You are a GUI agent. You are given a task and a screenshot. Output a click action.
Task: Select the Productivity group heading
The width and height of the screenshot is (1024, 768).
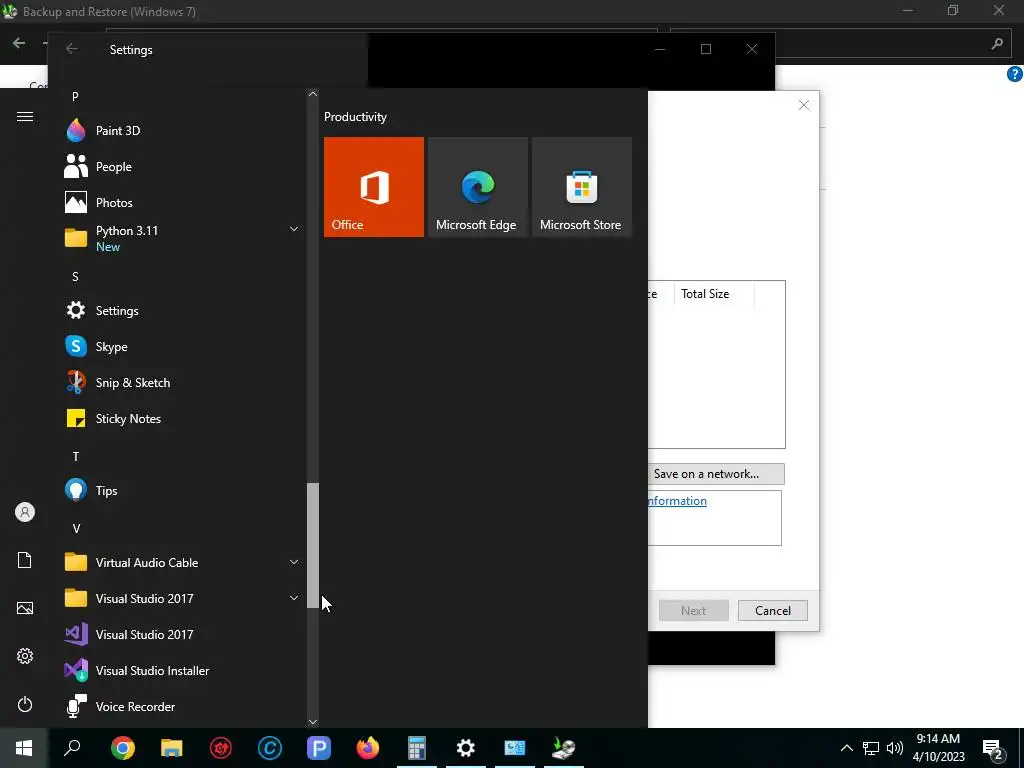(355, 117)
